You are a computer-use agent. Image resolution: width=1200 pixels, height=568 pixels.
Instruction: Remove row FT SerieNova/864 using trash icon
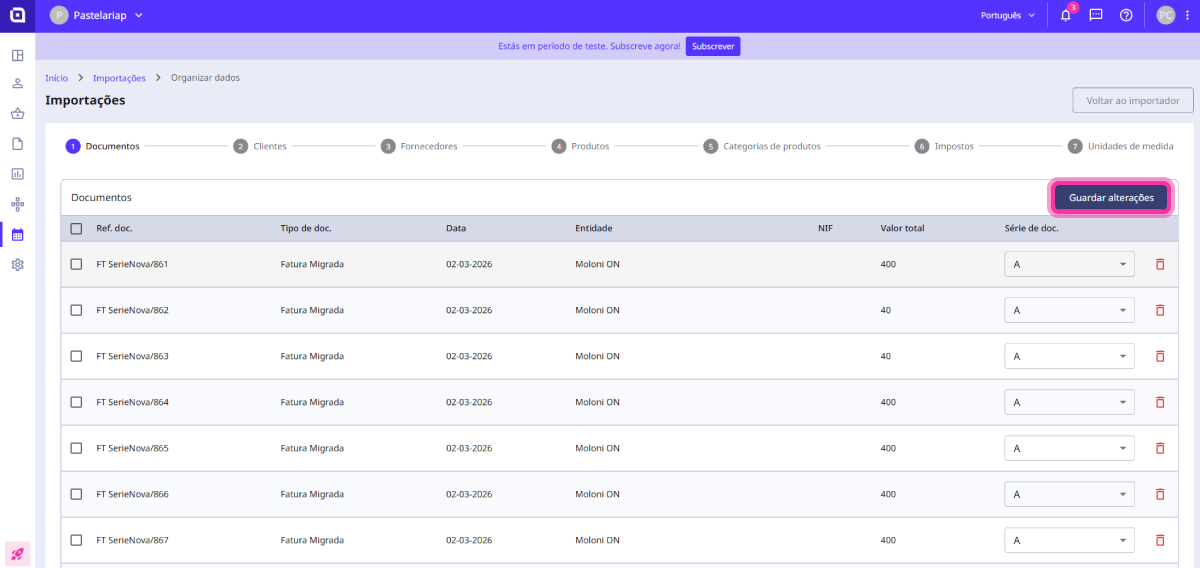pyautogui.click(x=1160, y=402)
